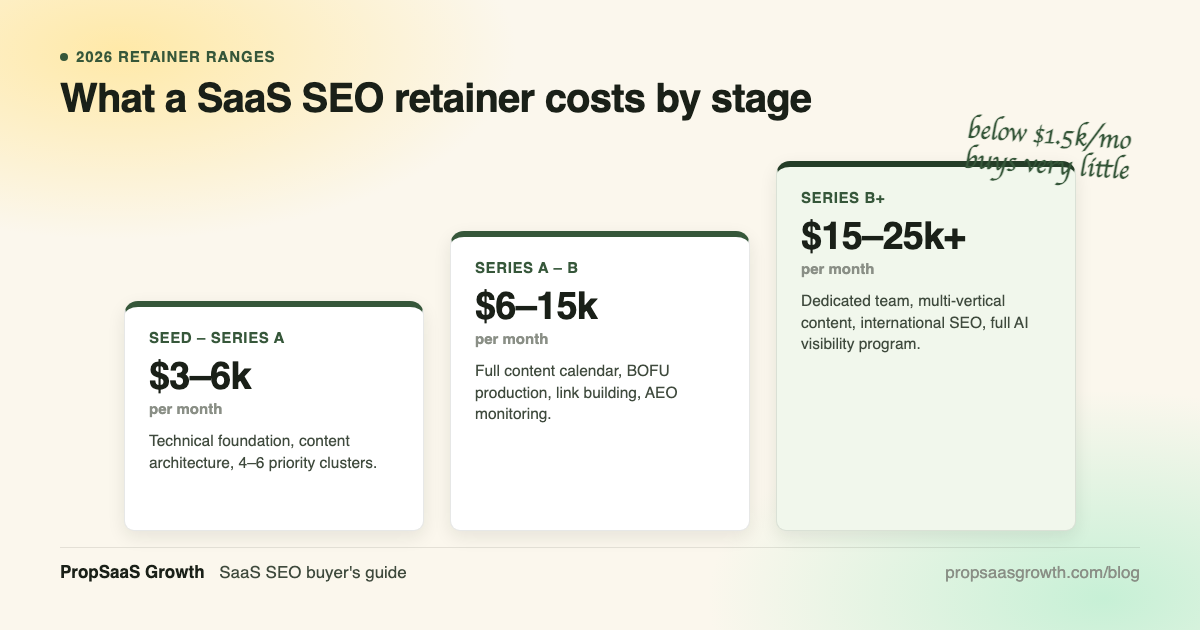Viewport: 1200px width, 630px height.
Task: Click the '$3–6k' price
Action: [200, 375]
